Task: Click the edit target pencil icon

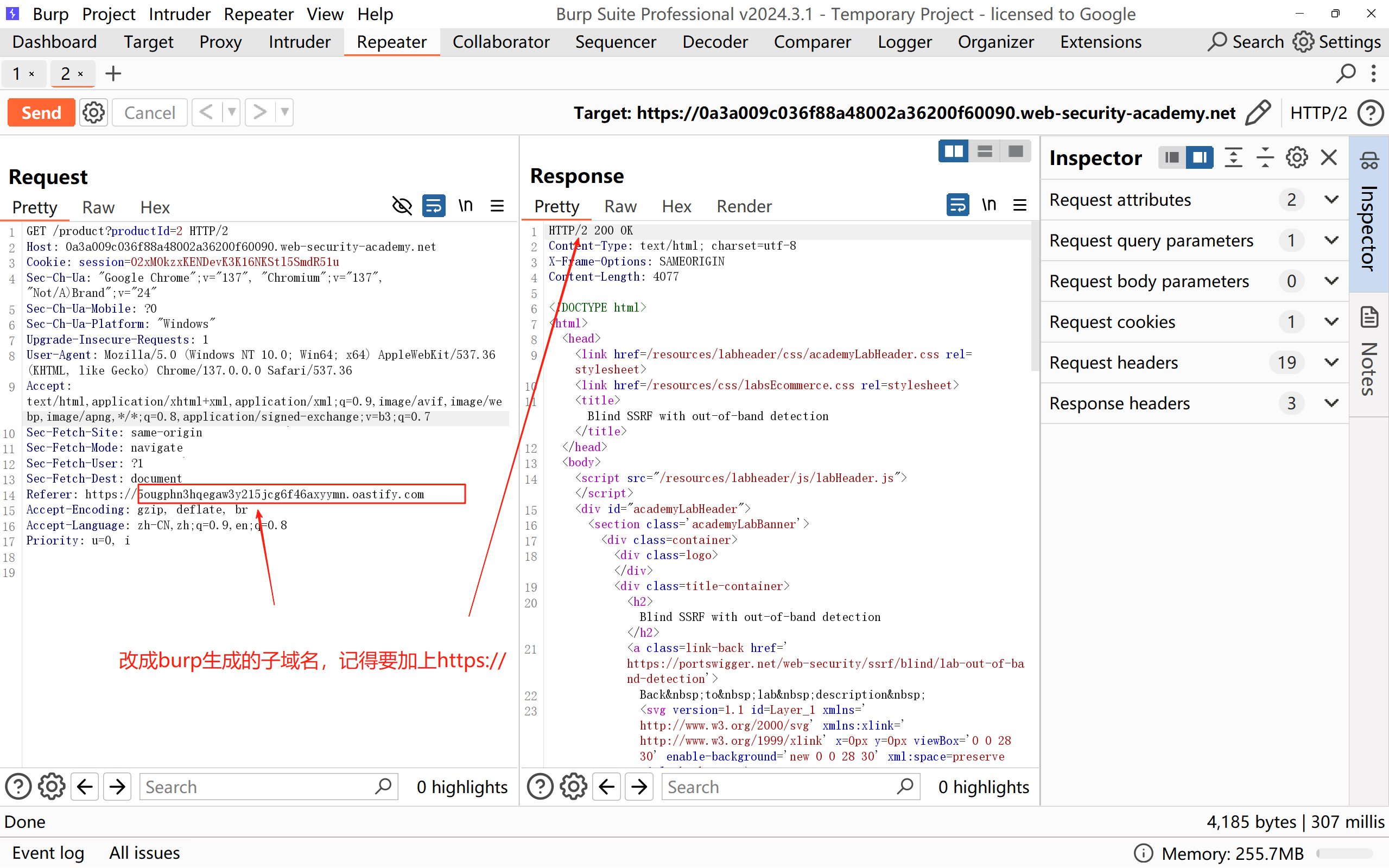Action: pyautogui.click(x=1258, y=112)
